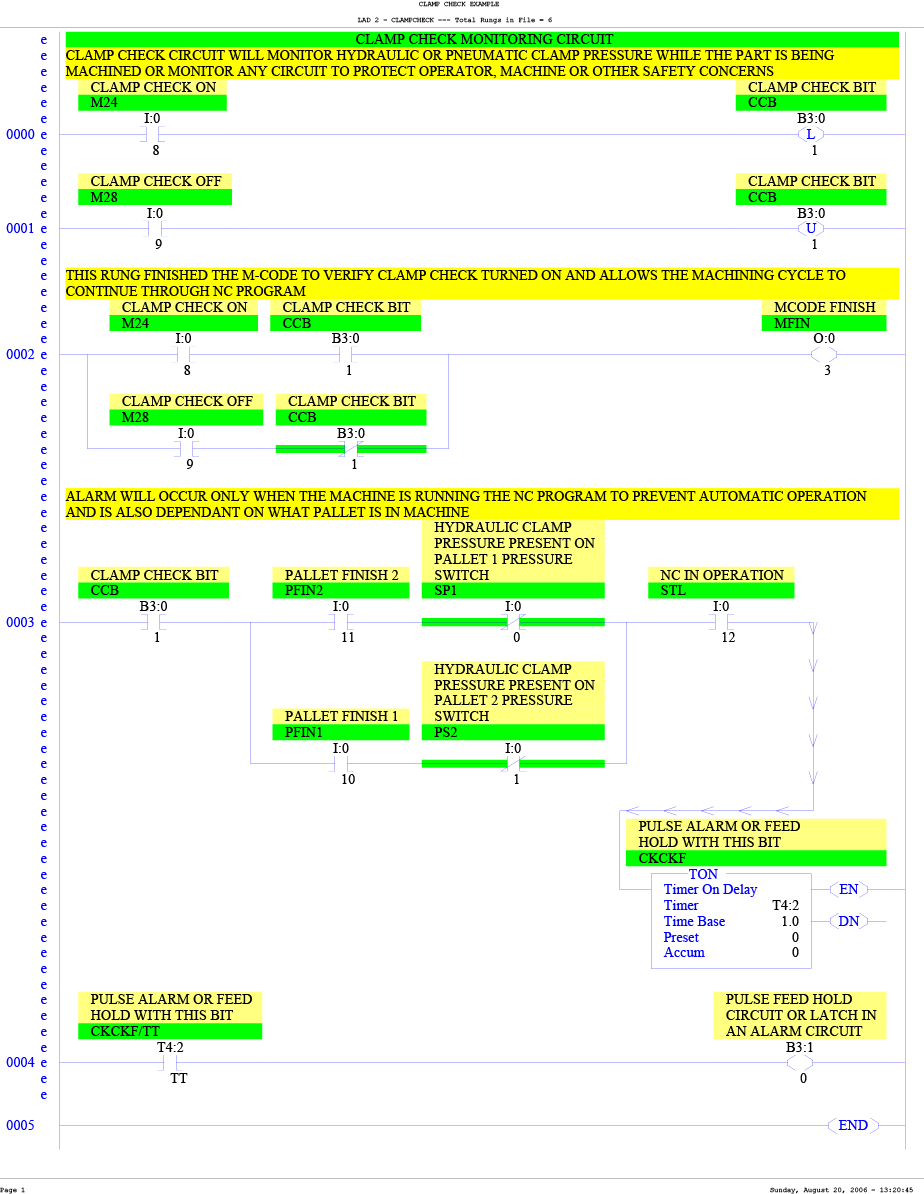Select the 'CLAMP CHECK MONITORING CIRCUIT' title bar

(x=482, y=39)
